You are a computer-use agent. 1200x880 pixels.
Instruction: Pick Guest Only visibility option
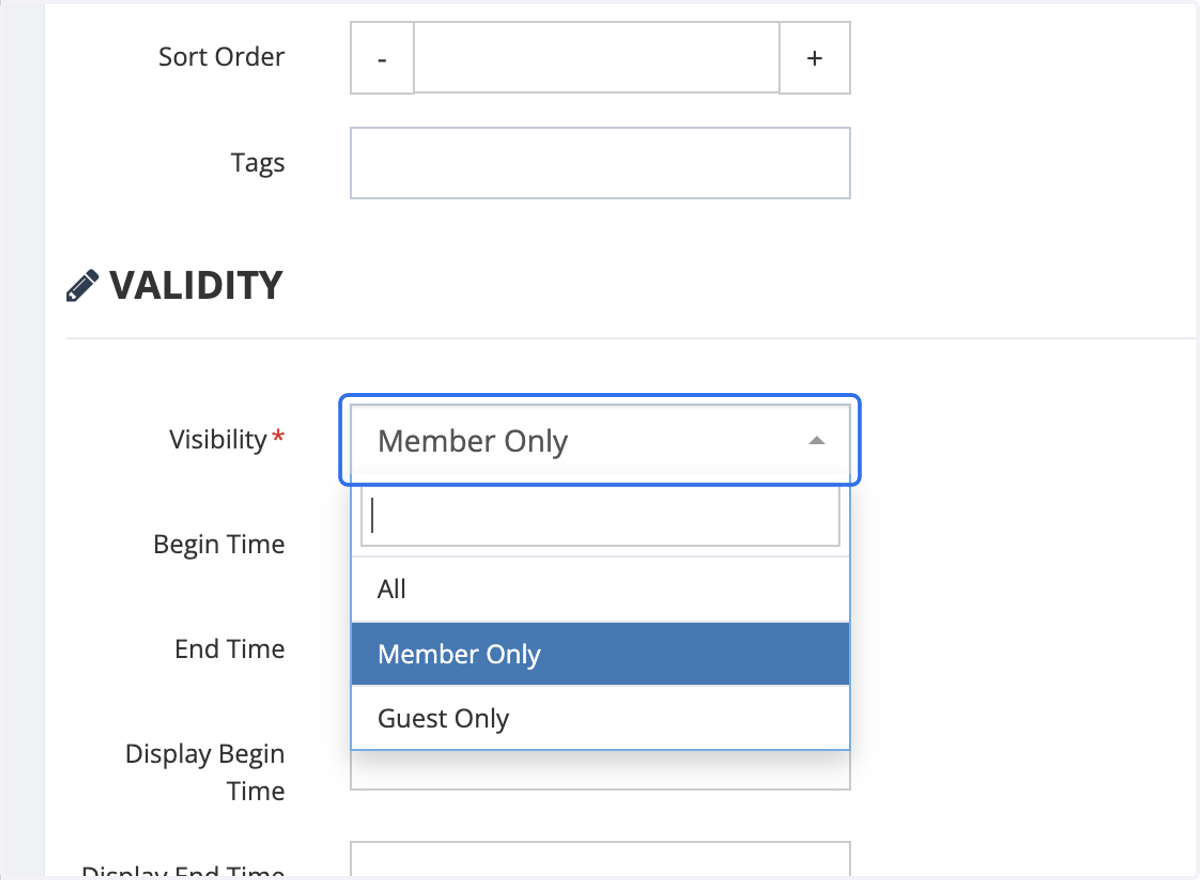pyautogui.click(x=600, y=718)
